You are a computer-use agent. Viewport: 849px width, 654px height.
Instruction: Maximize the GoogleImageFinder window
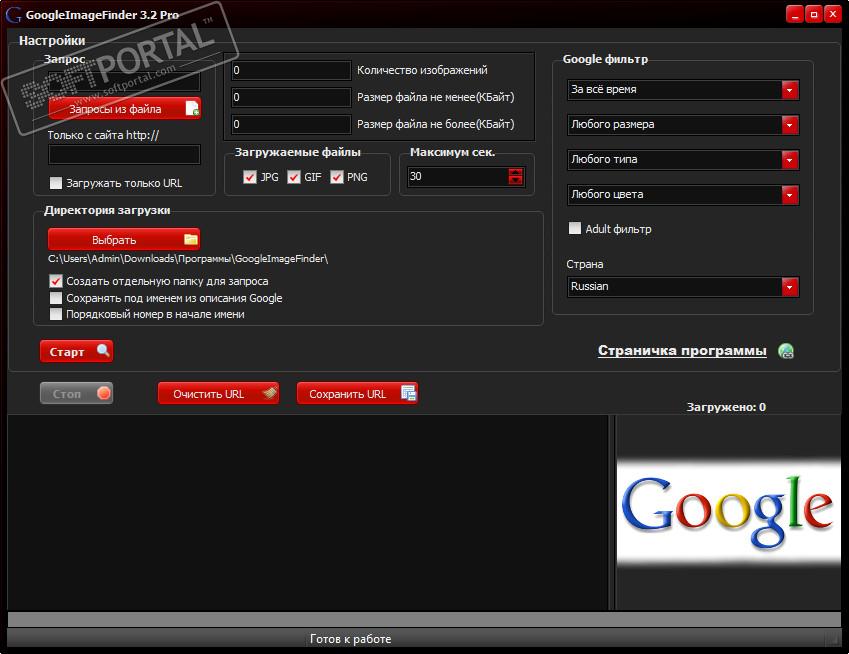[x=813, y=15]
